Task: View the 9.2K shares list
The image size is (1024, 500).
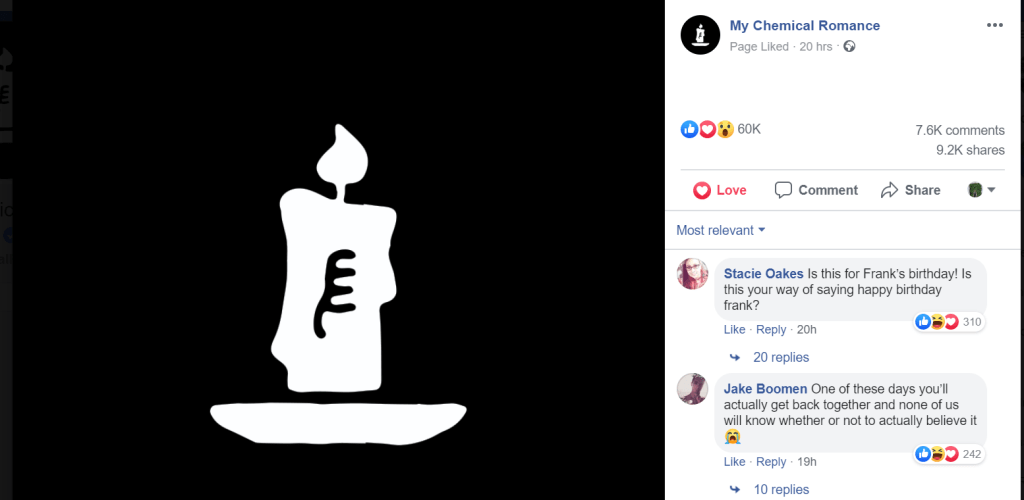Action: pos(970,150)
